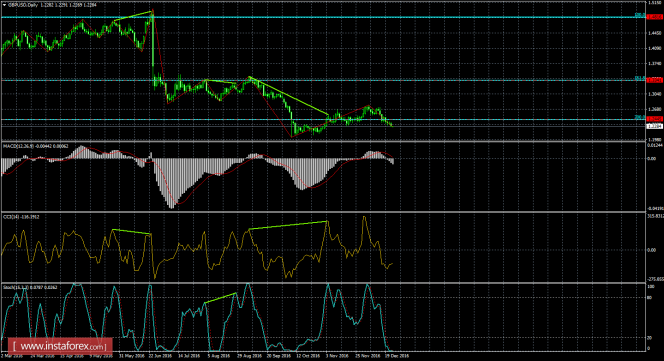Select the long descending green trendline on price chart
The image size is (664, 361).
pyautogui.click(x=289, y=96)
